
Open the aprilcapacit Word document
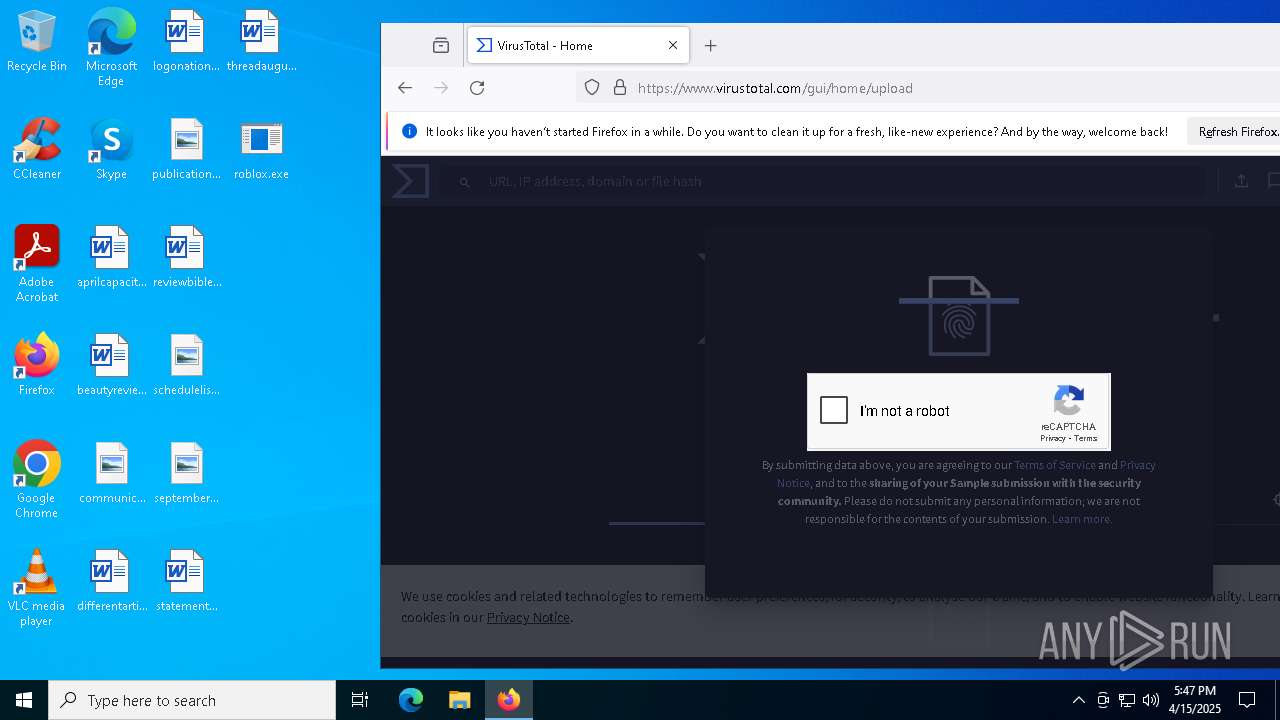tap(111, 257)
